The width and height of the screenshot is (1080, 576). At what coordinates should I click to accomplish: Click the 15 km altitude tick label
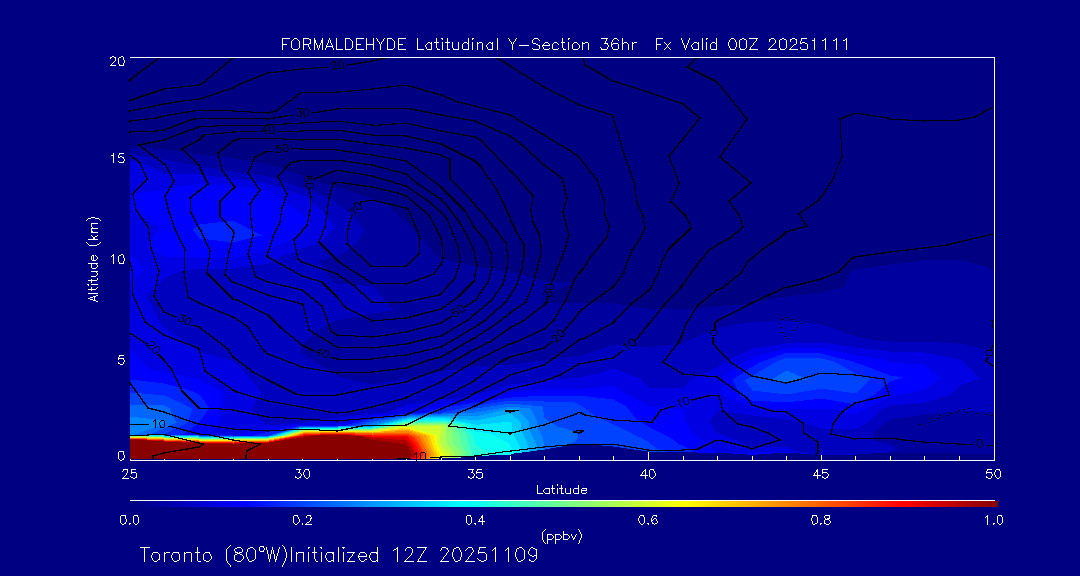(x=115, y=159)
